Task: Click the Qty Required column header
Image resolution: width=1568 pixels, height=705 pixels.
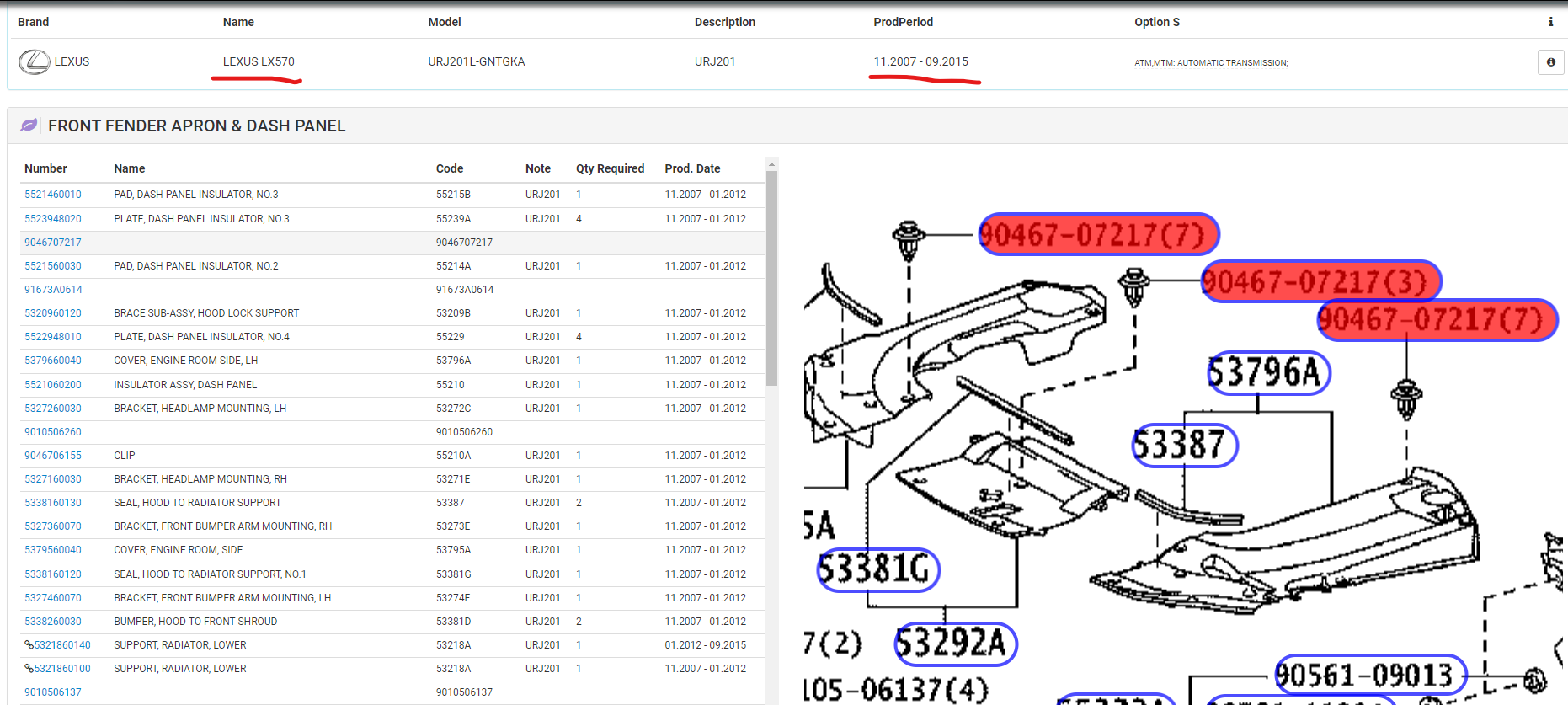Action: pyautogui.click(x=610, y=168)
